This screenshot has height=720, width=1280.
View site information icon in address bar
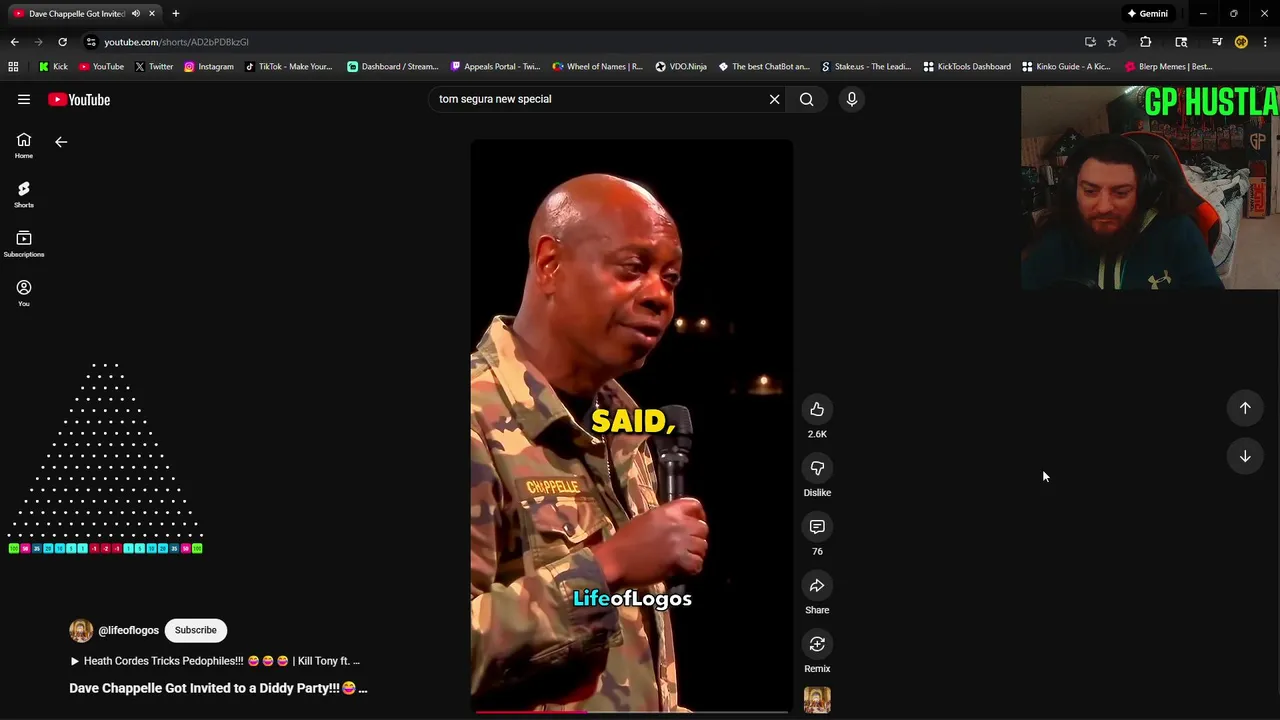(x=91, y=42)
